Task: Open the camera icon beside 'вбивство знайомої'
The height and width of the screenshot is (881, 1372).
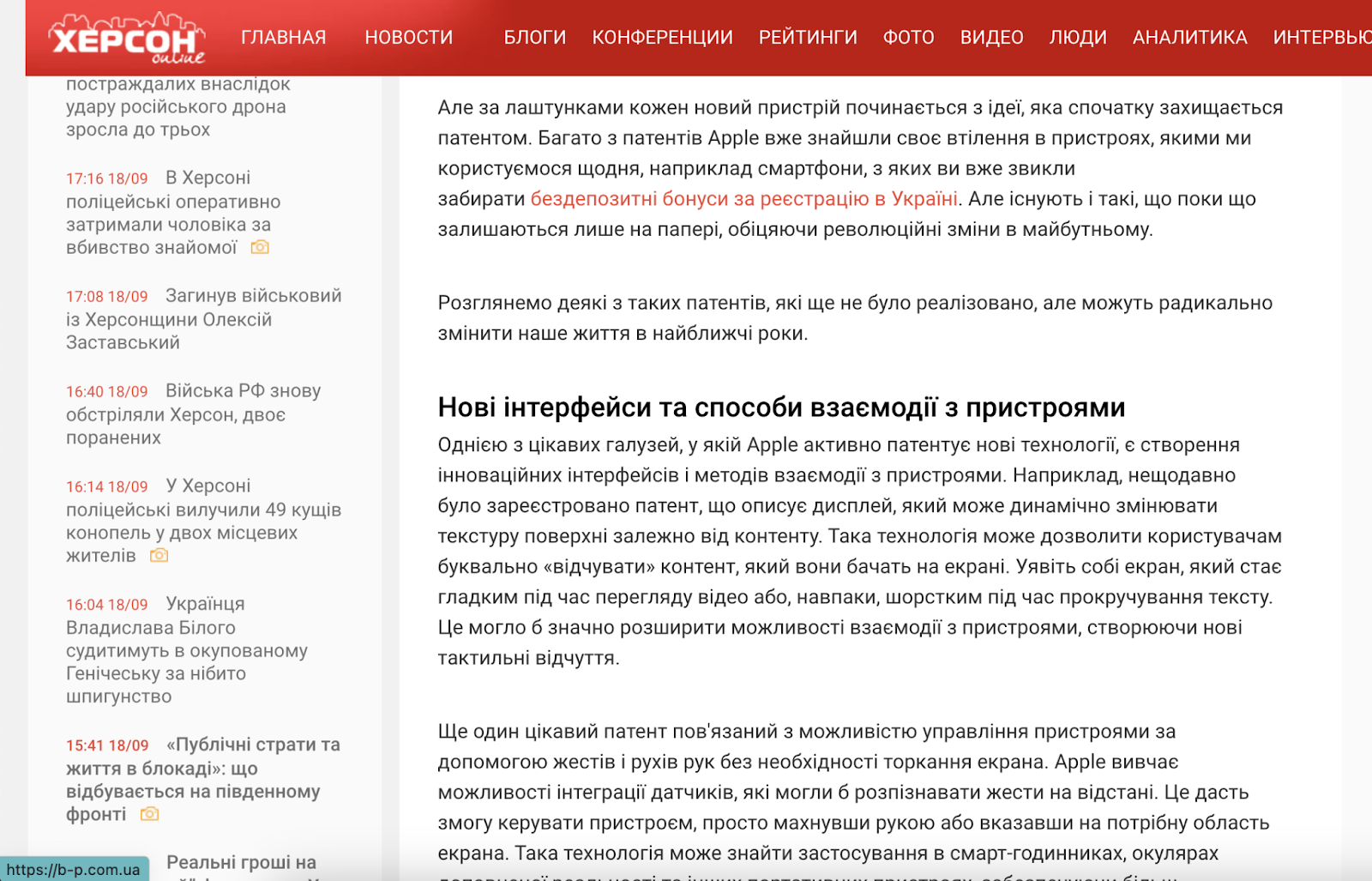Action: 260,247
